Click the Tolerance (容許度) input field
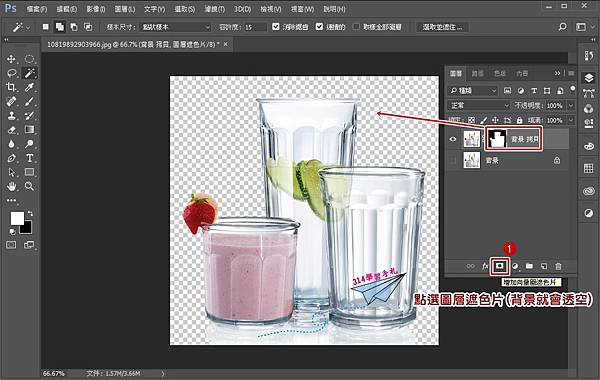This screenshot has width=600, height=380. (255, 27)
